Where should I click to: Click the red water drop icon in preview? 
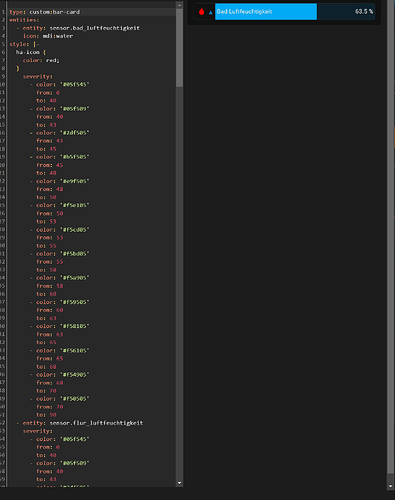point(201,12)
